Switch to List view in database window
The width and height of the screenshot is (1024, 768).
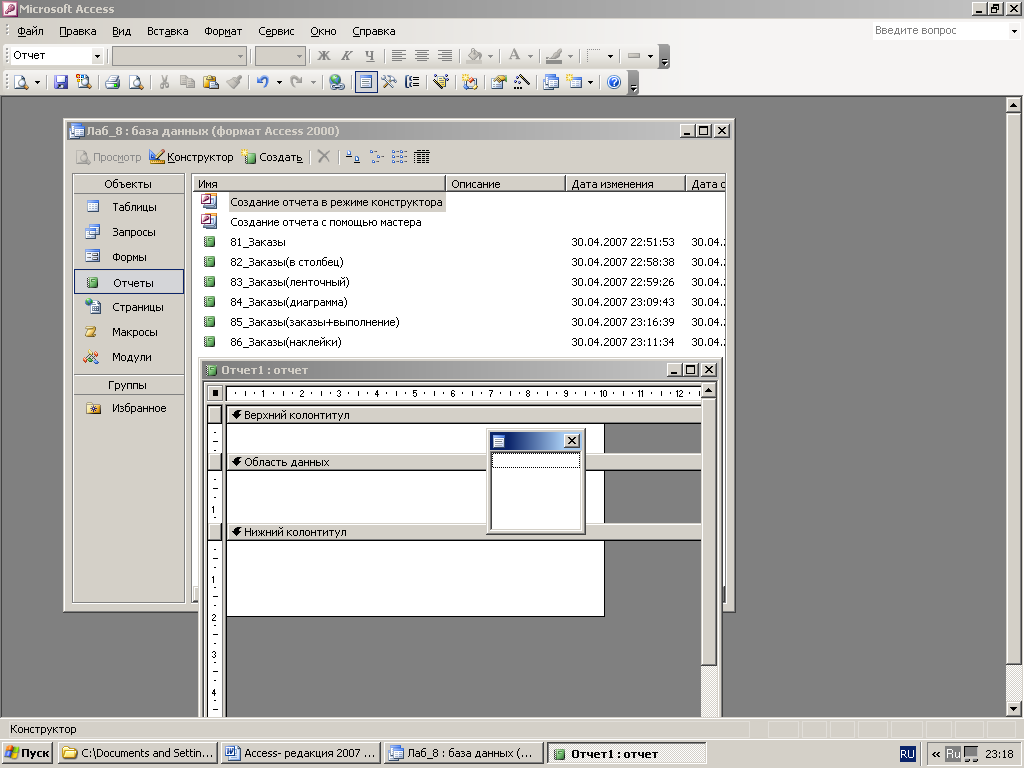pyautogui.click(x=399, y=157)
